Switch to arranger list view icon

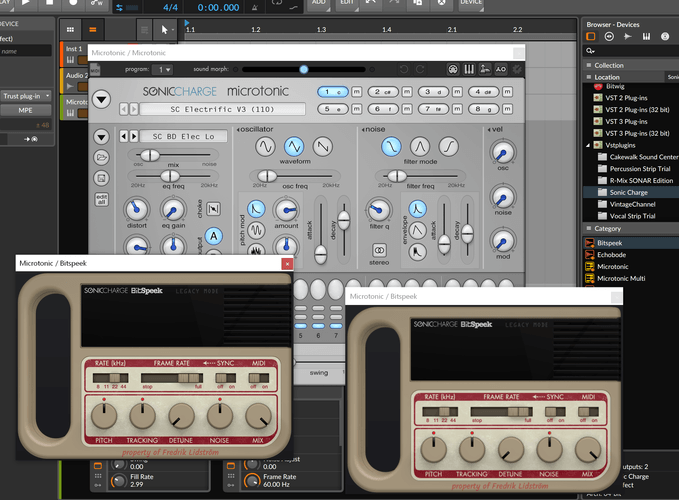tap(93, 30)
